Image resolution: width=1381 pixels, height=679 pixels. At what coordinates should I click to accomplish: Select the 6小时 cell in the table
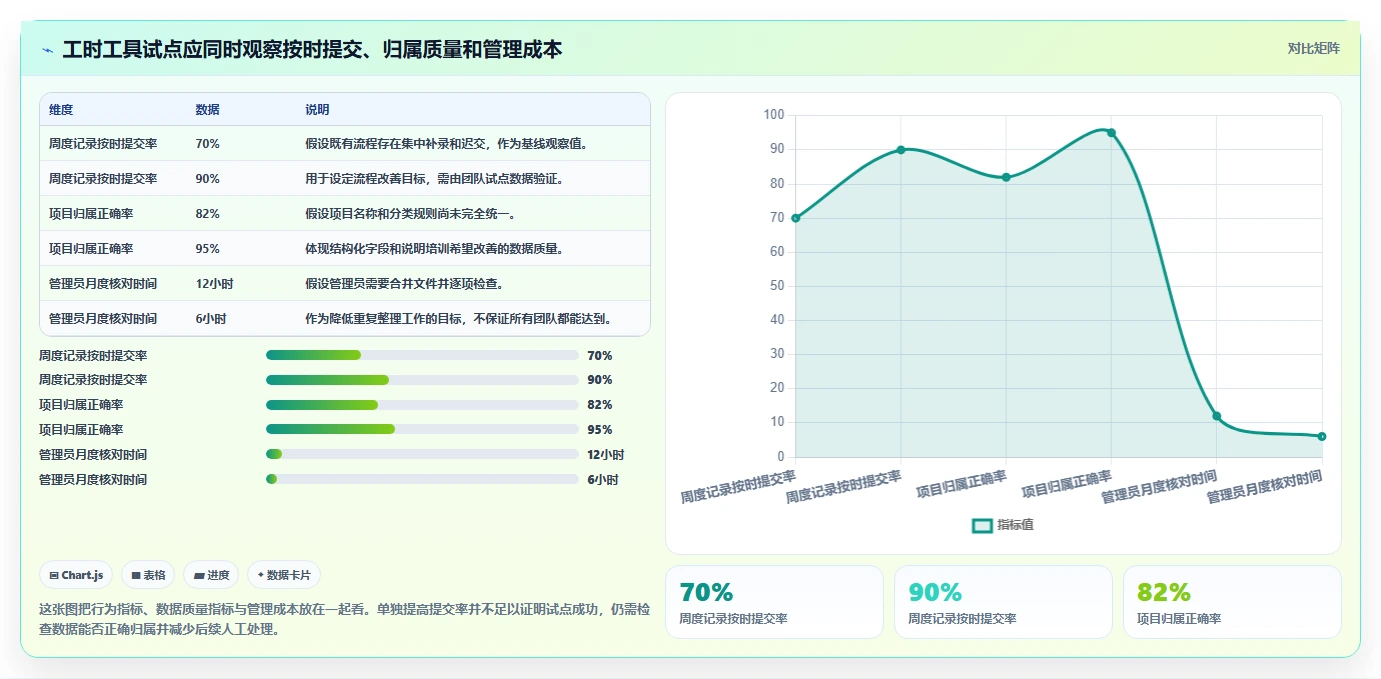pyautogui.click(x=211, y=319)
